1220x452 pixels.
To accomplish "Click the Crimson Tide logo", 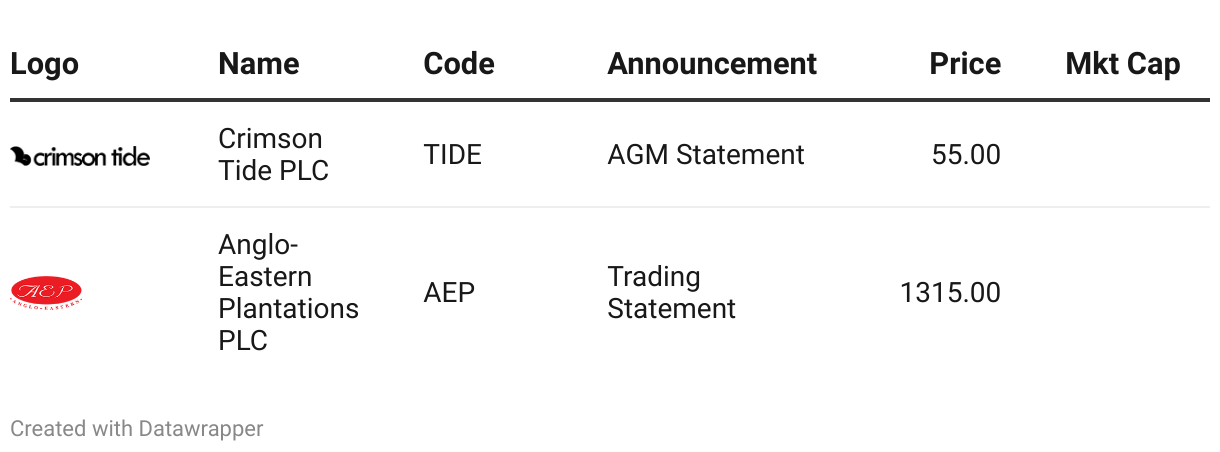I will pyautogui.click(x=80, y=156).
